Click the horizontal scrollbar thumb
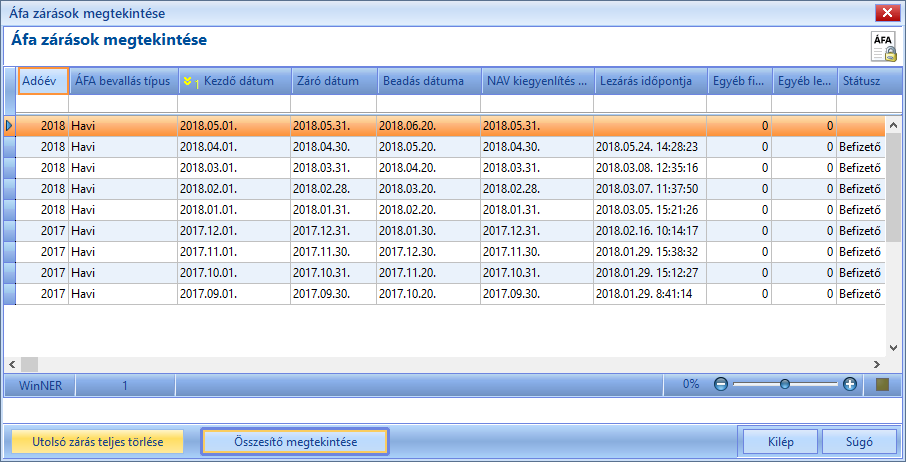Image resolution: width=906 pixels, height=462 pixels. (x=29, y=364)
